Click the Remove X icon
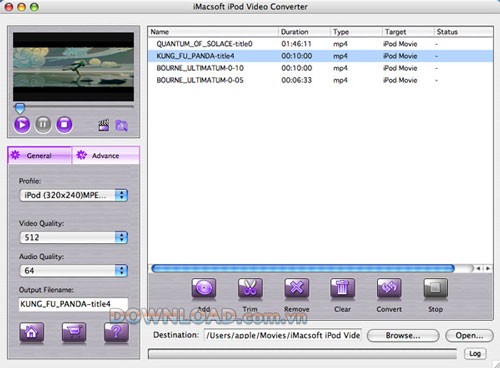 pos(296,288)
